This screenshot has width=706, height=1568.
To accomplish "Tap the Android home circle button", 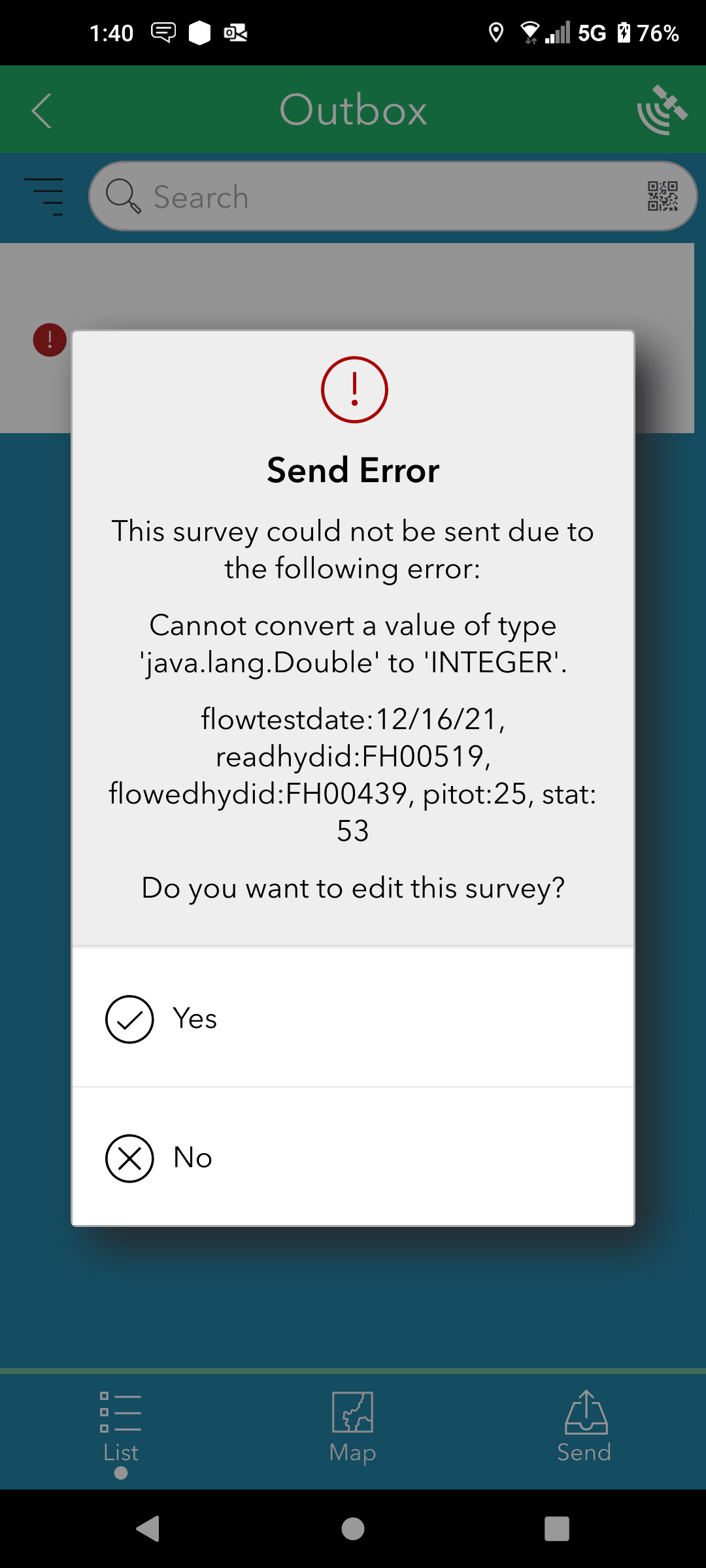I will click(353, 1529).
